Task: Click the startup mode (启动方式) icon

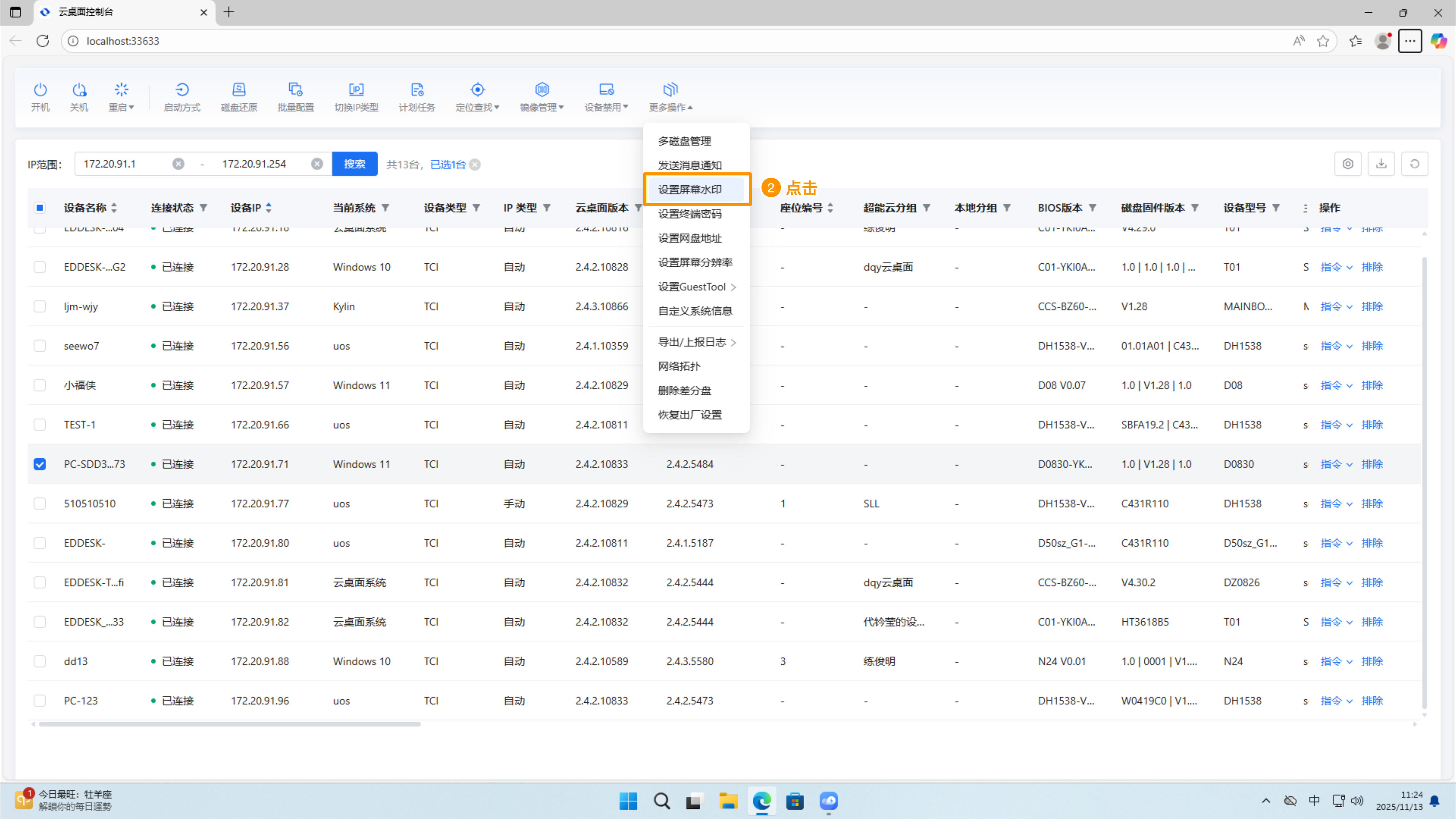Action: [182, 90]
